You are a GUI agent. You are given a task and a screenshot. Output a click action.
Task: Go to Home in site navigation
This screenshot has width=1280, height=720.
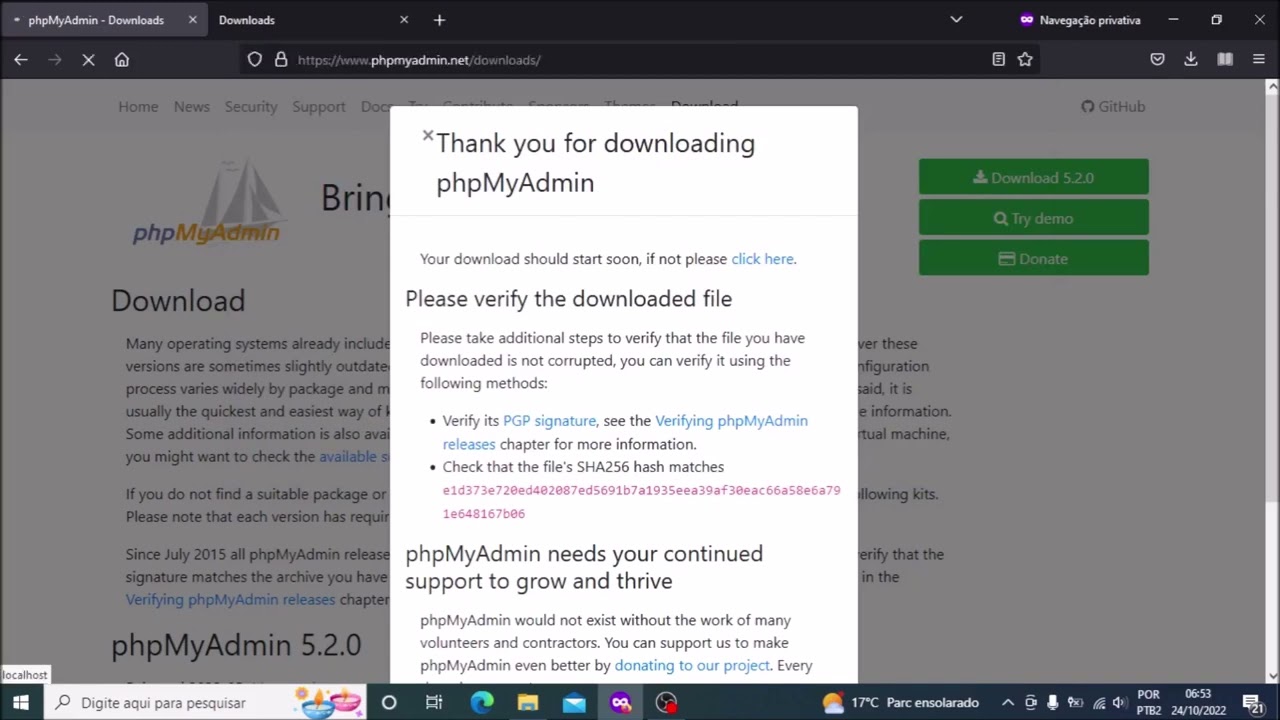click(x=138, y=106)
